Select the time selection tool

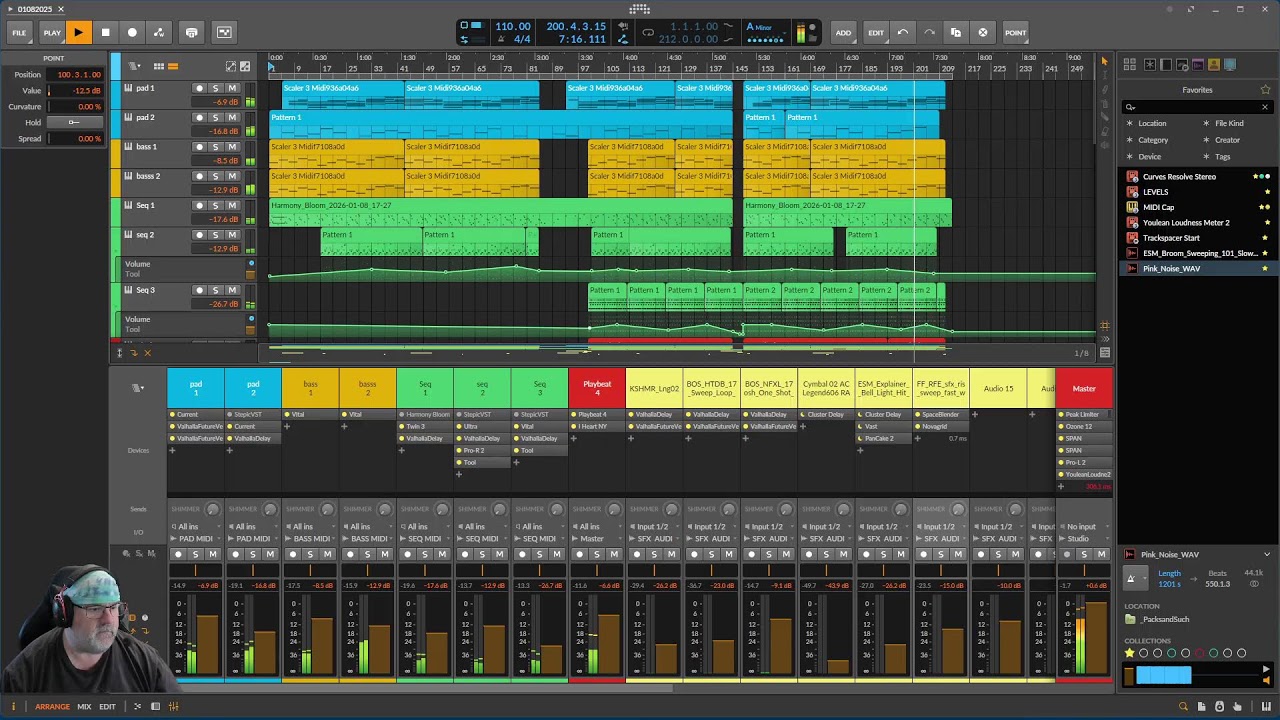point(1104,75)
